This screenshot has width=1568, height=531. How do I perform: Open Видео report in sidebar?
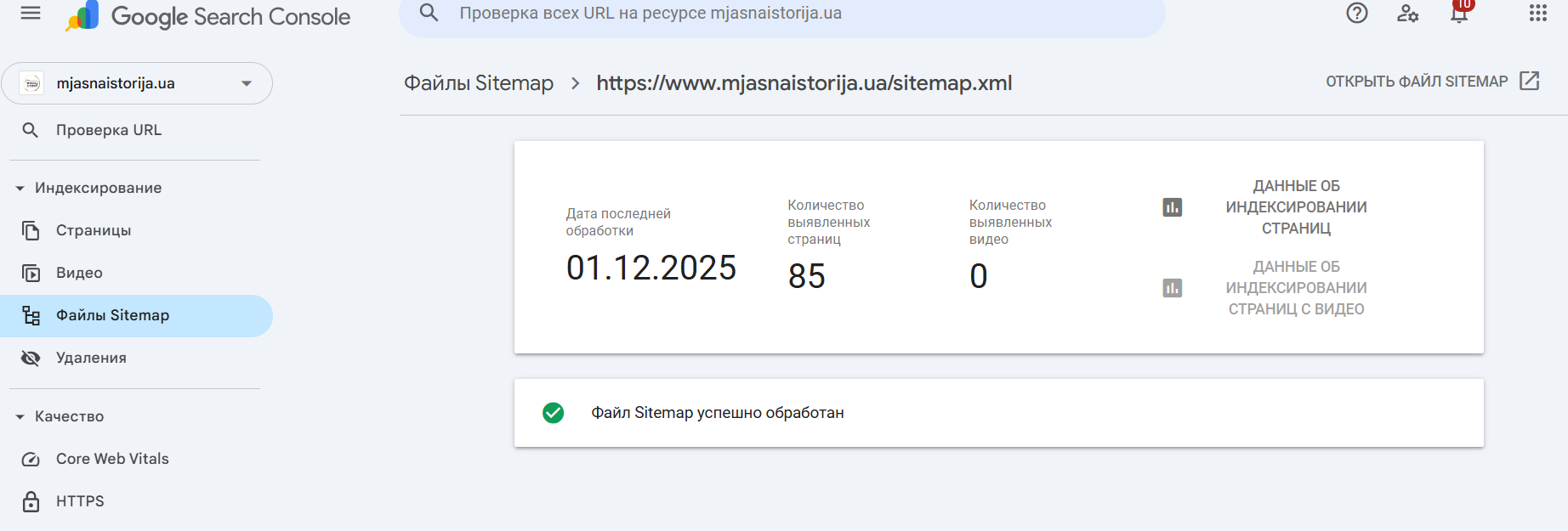coord(79,273)
